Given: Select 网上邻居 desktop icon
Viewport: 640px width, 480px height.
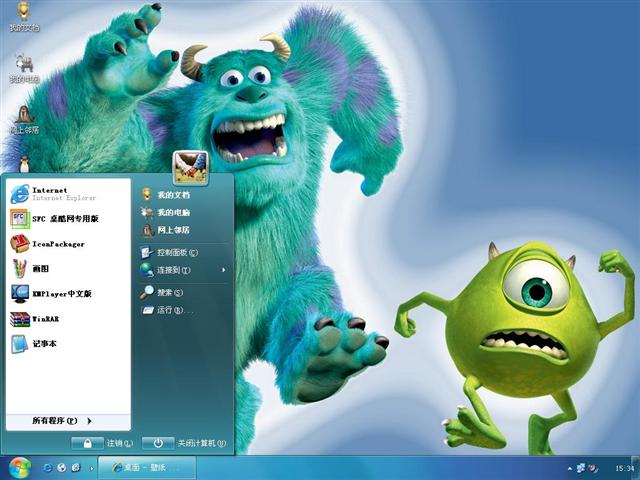Looking at the screenshot, I should (24, 120).
